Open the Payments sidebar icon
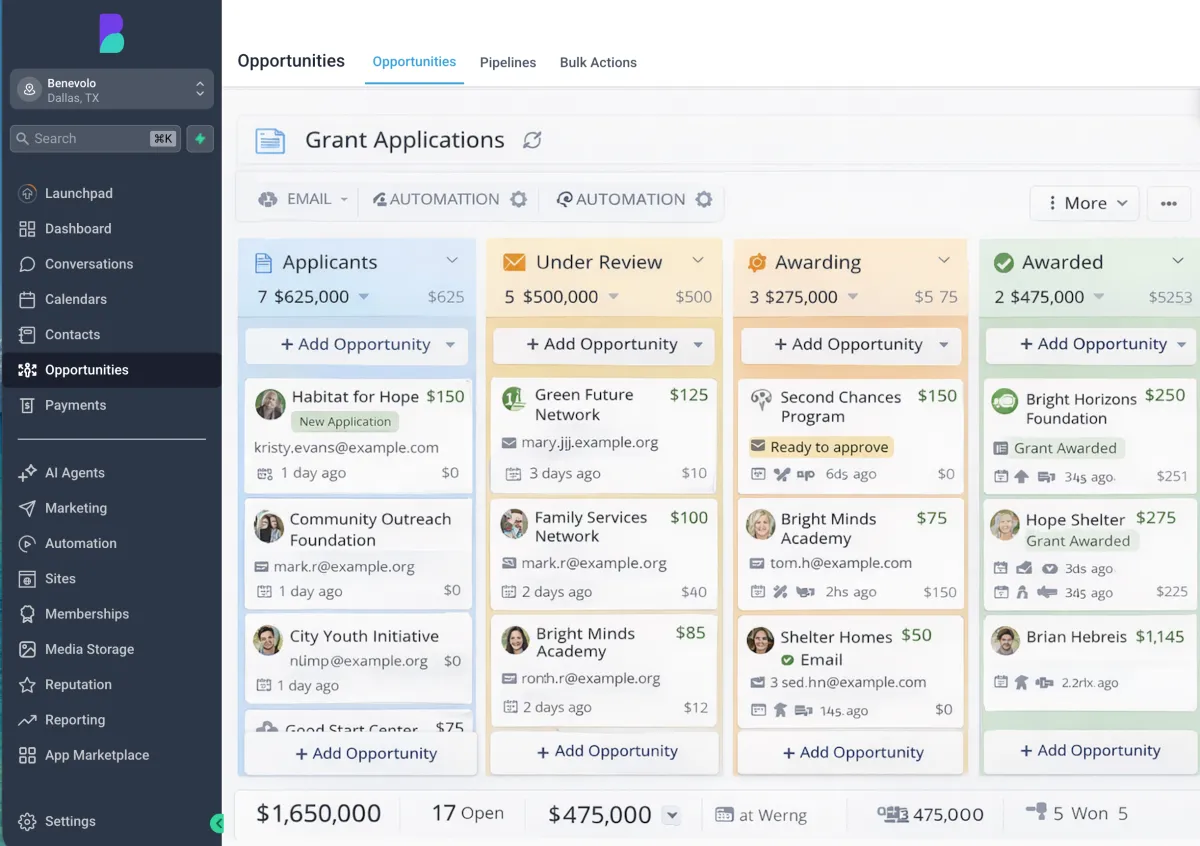The height and width of the screenshot is (846, 1200). [28, 405]
